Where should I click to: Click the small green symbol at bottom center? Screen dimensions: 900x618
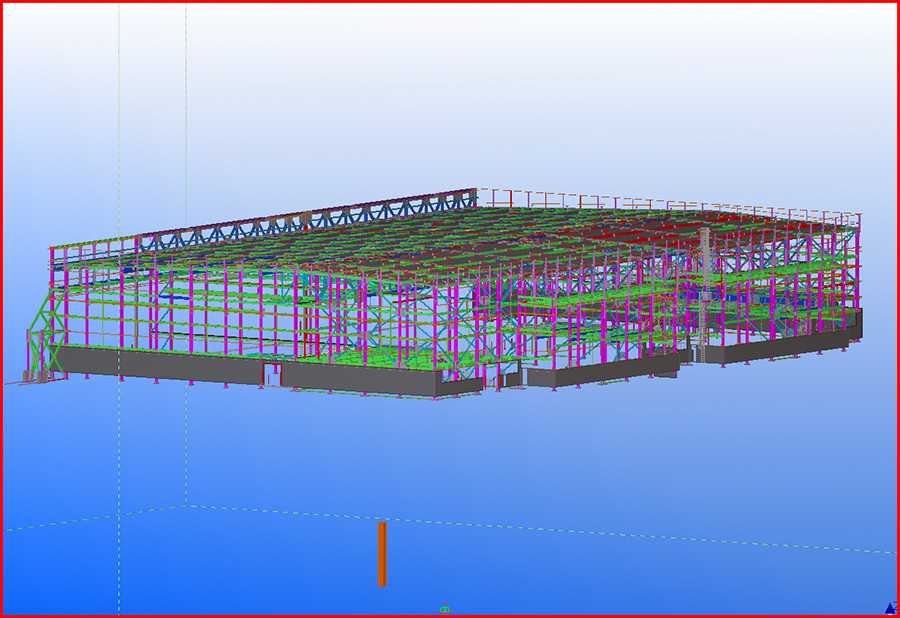click(x=445, y=609)
